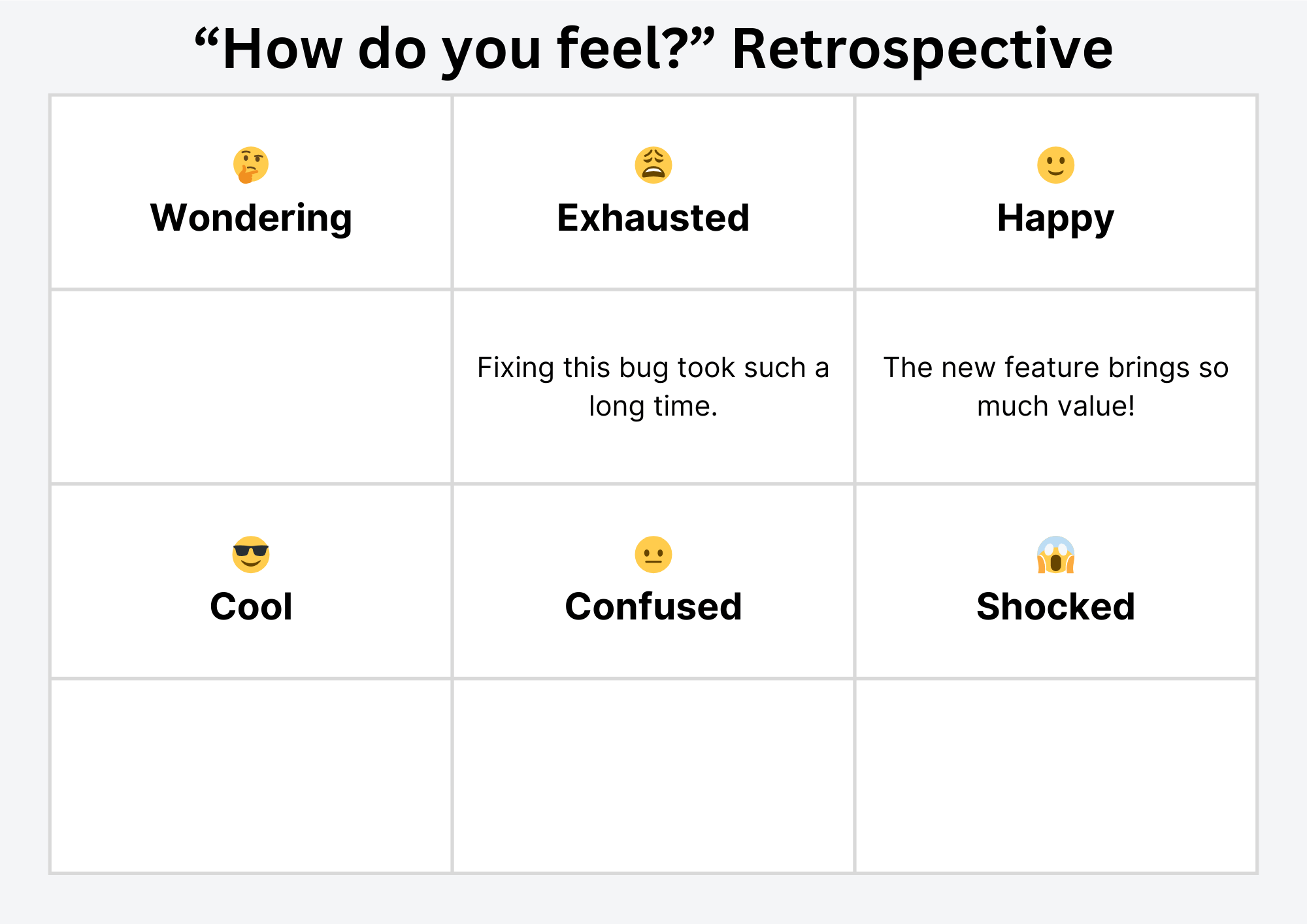Image resolution: width=1307 pixels, height=924 pixels.
Task: Select the screaming face emoji above Shocked
Action: coord(1056,555)
